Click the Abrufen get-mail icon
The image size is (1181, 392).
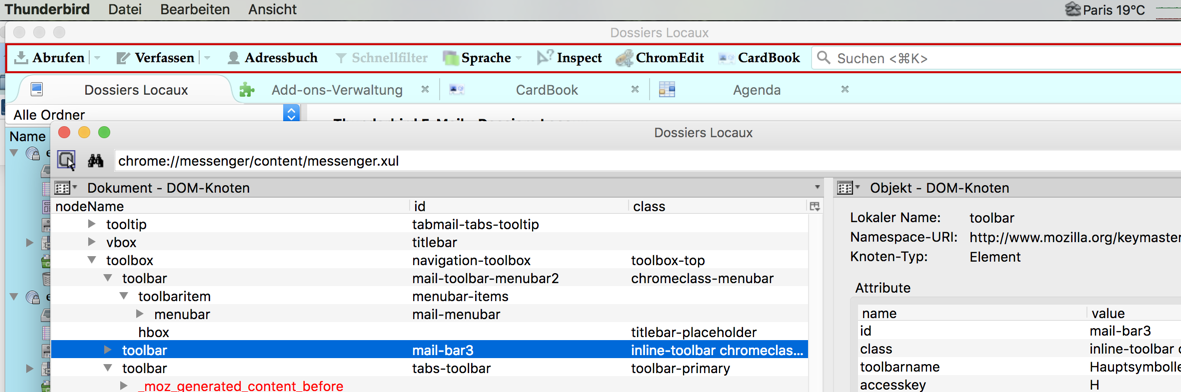(21, 57)
